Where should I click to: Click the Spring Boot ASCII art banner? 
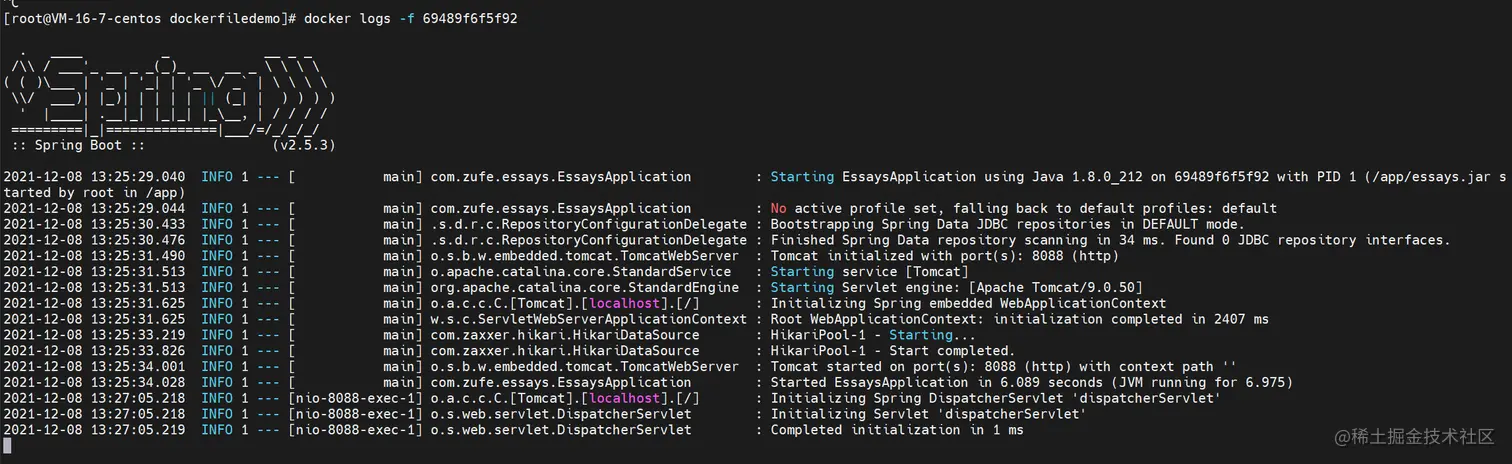point(170,98)
